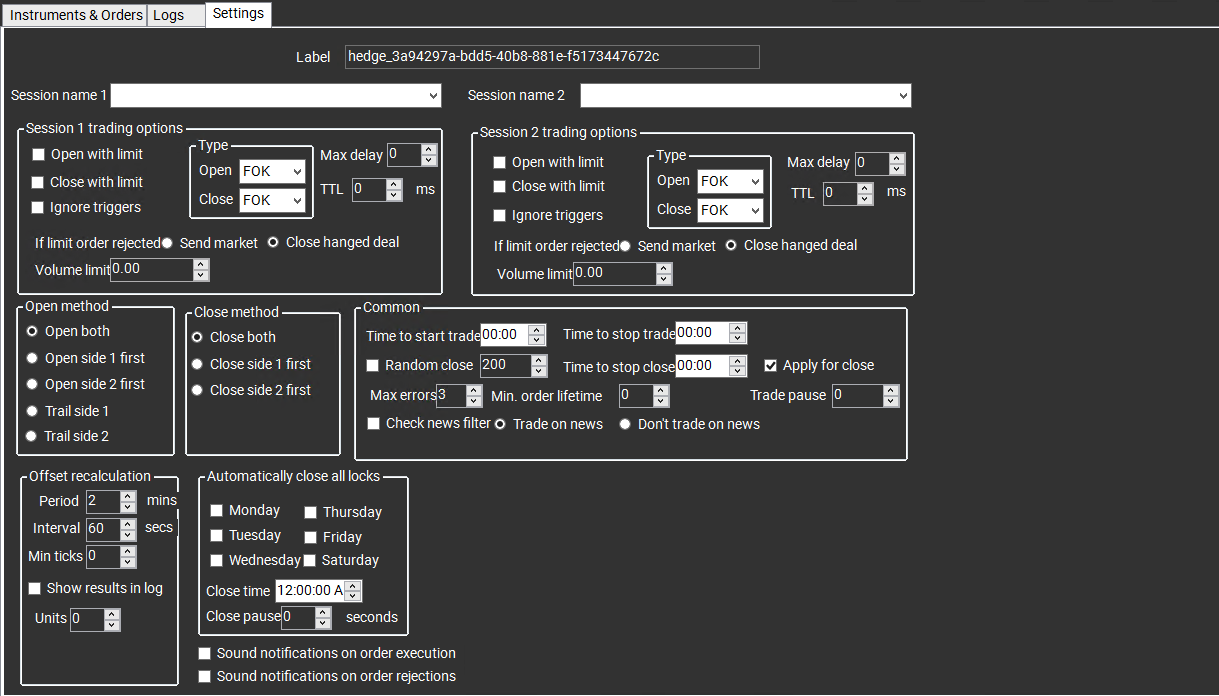Click the Label text field
Screen dimensions: 1219x696
coord(551,57)
